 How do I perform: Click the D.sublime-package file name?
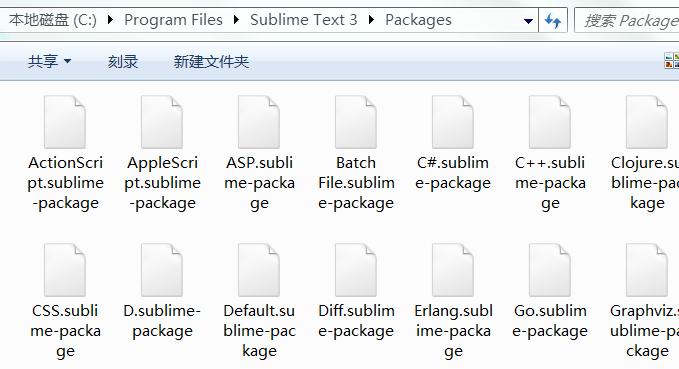tap(162, 321)
